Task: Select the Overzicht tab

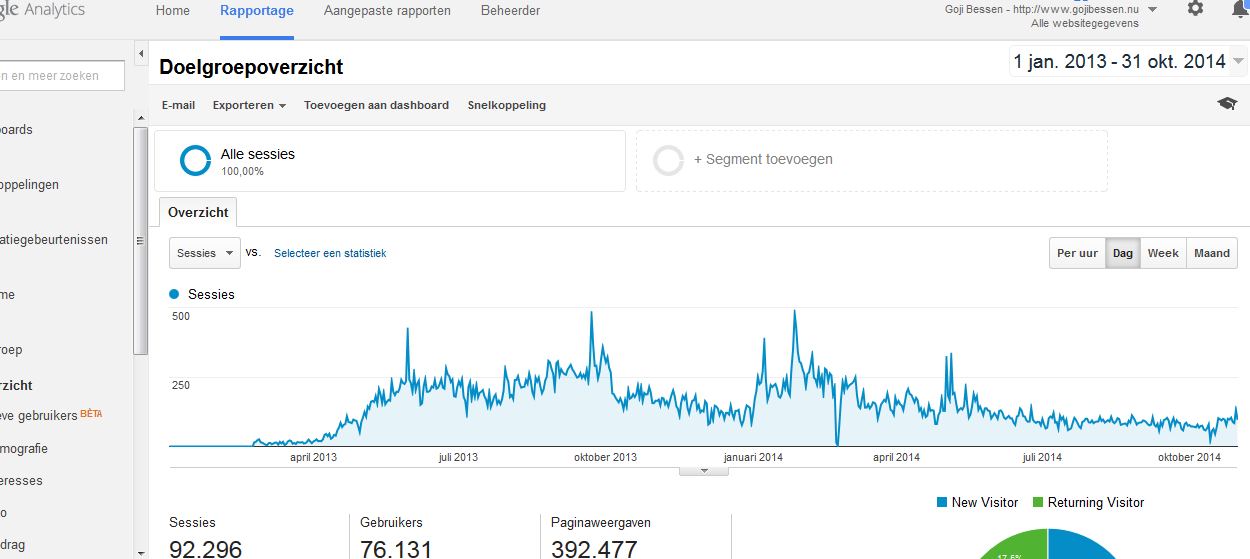Action: pos(198,212)
